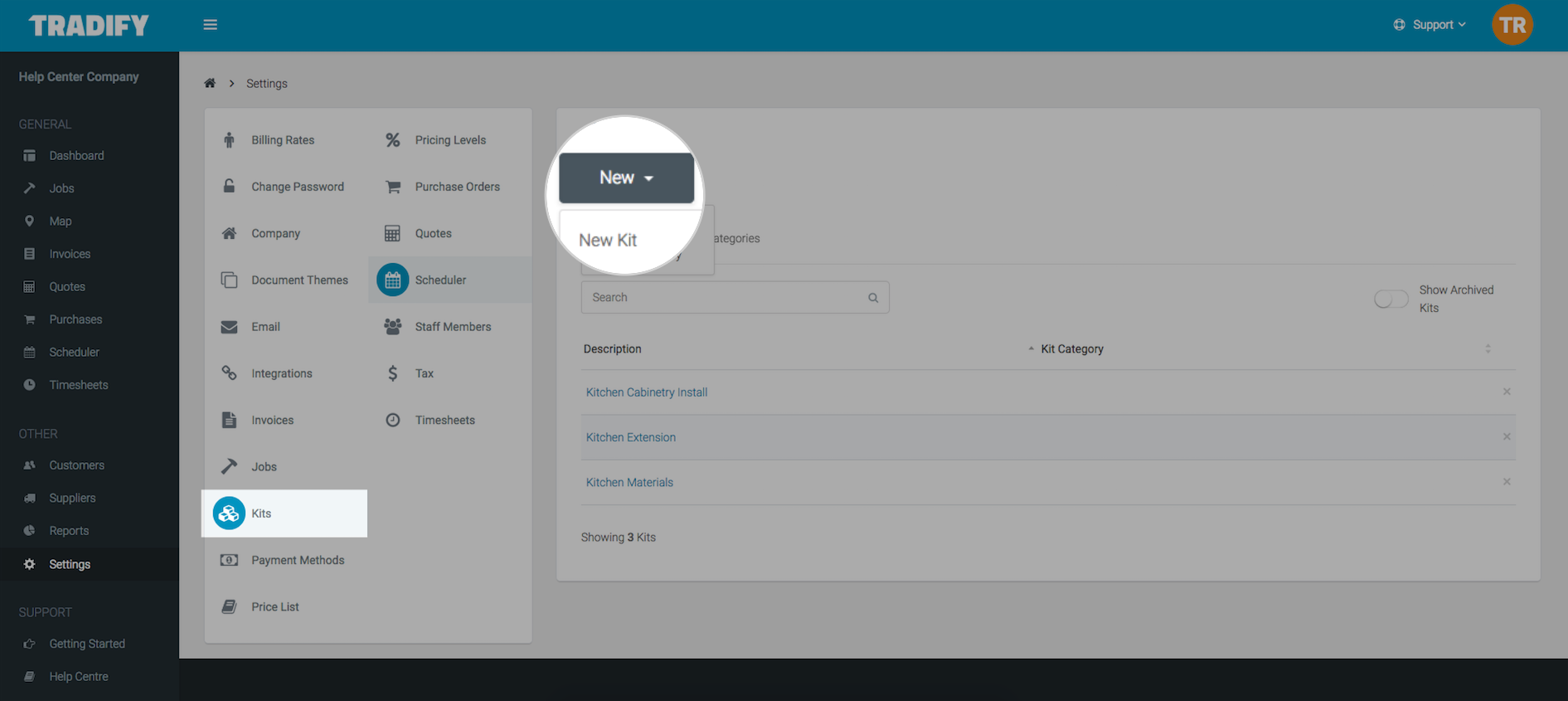Click the hamburger menu icon in header

(210, 25)
